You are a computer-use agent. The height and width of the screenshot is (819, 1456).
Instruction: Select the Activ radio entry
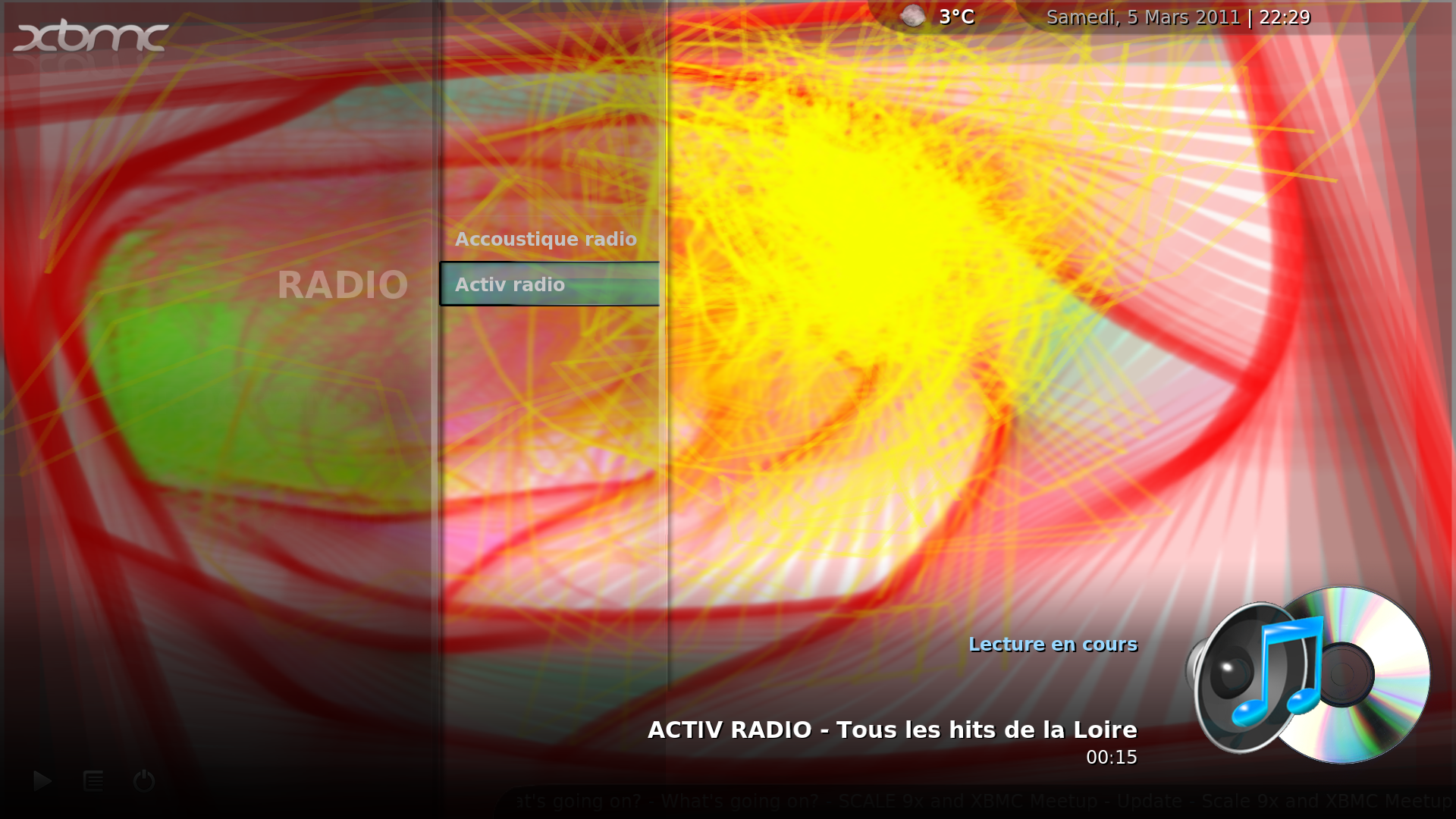click(x=549, y=284)
